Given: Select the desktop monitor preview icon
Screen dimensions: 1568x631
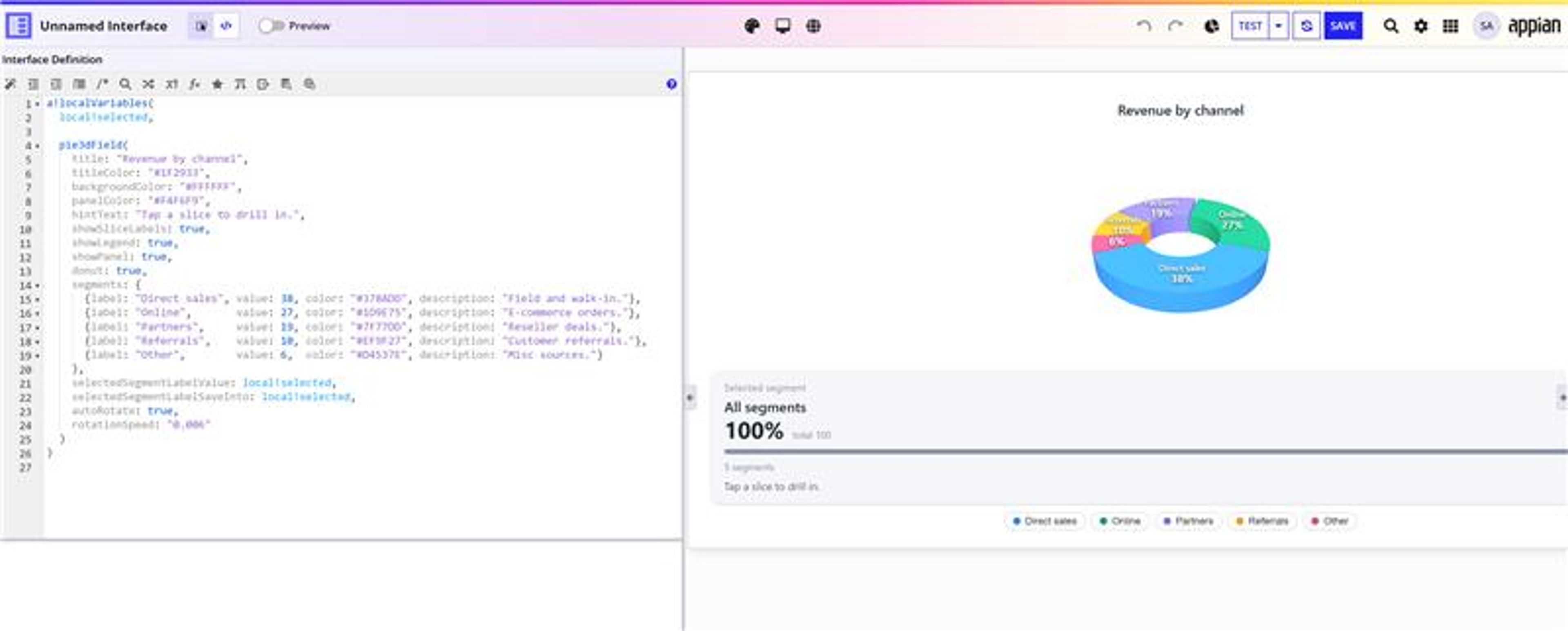Looking at the screenshot, I should coord(783,26).
